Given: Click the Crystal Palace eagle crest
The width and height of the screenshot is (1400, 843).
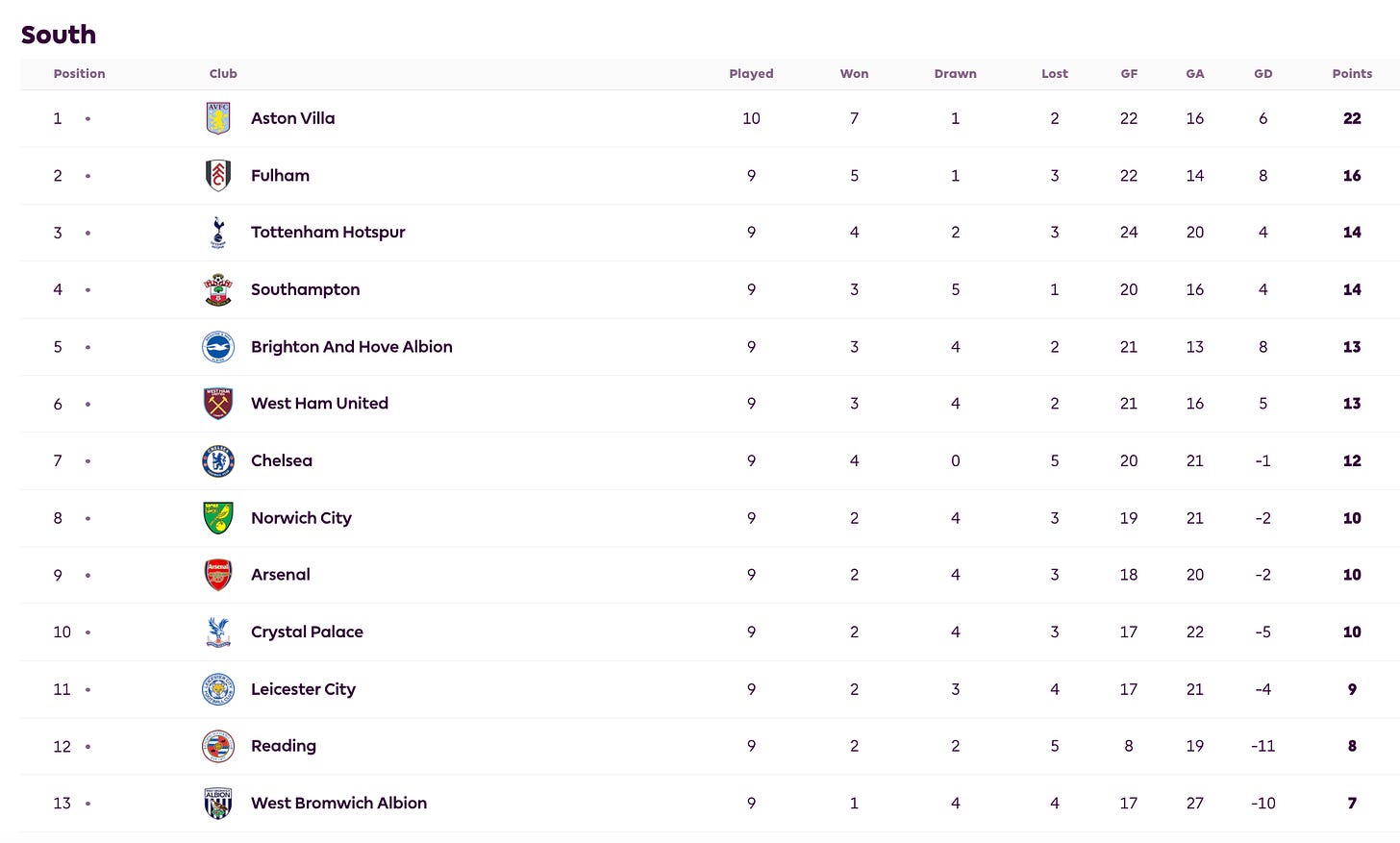Looking at the screenshot, I should click(218, 632).
